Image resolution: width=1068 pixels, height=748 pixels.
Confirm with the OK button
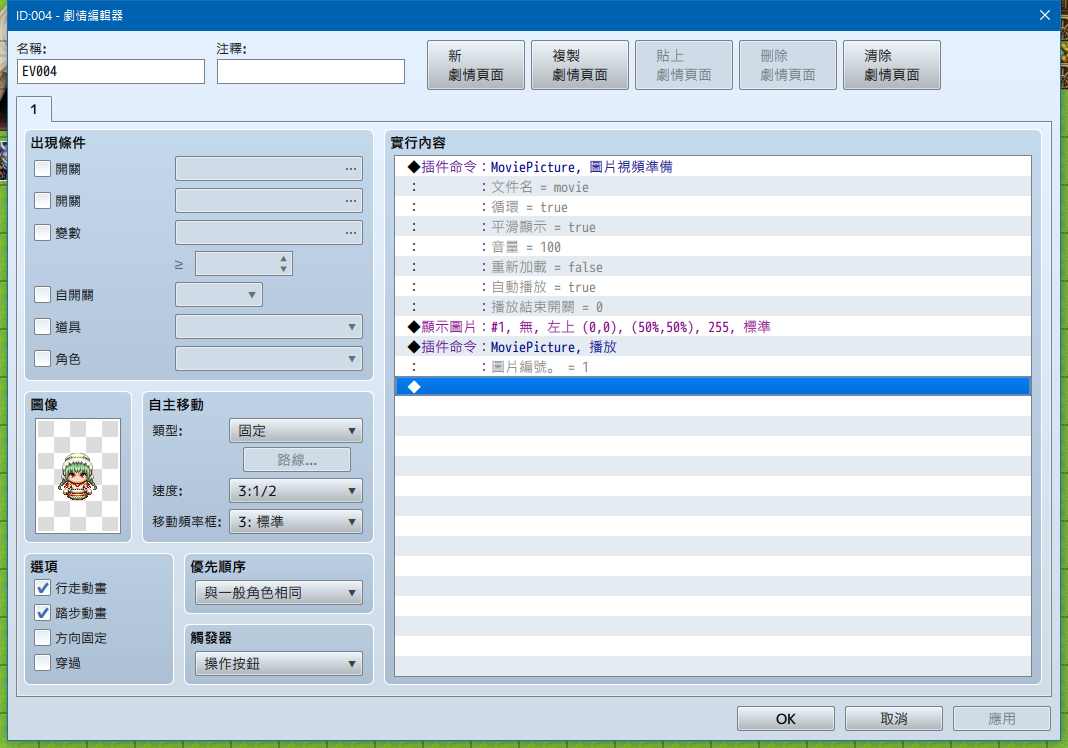click(785, 719)
